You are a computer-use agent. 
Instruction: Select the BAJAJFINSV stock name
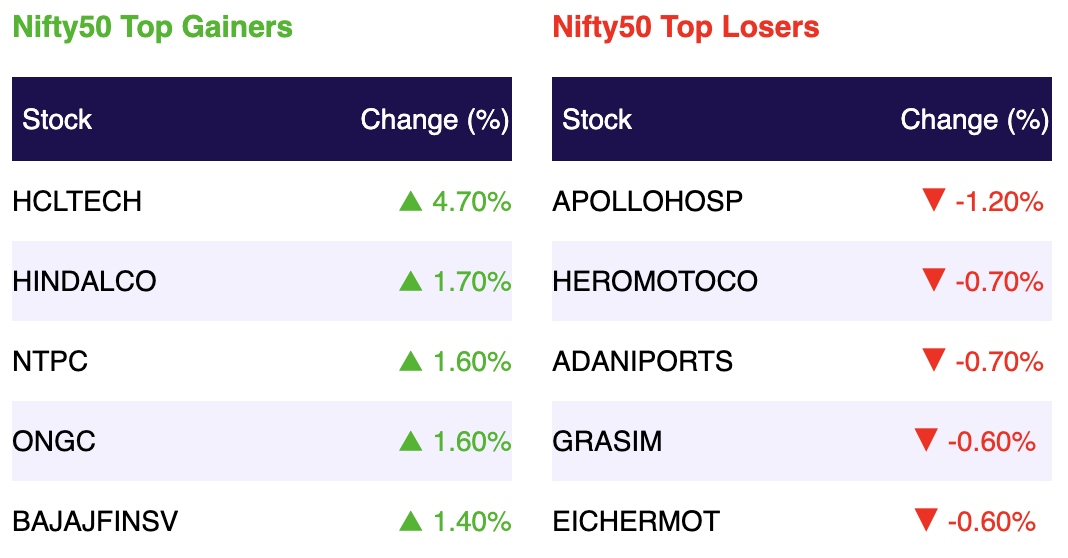[x=95, y=522]
